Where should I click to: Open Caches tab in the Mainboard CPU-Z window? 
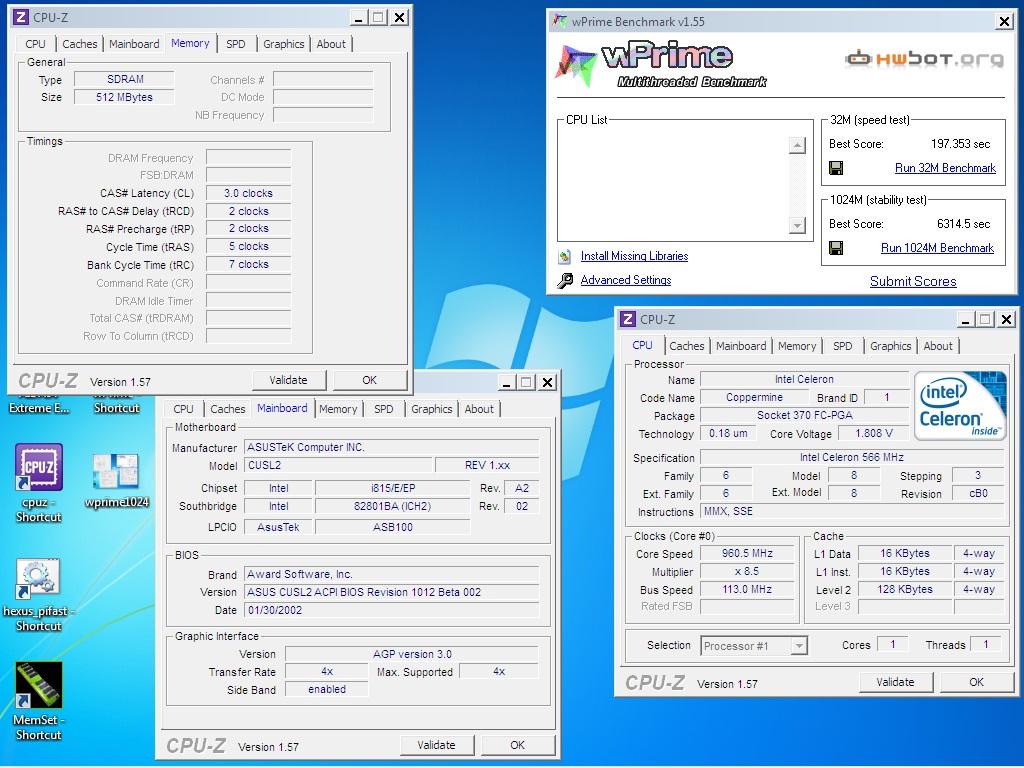click(227, 409)
